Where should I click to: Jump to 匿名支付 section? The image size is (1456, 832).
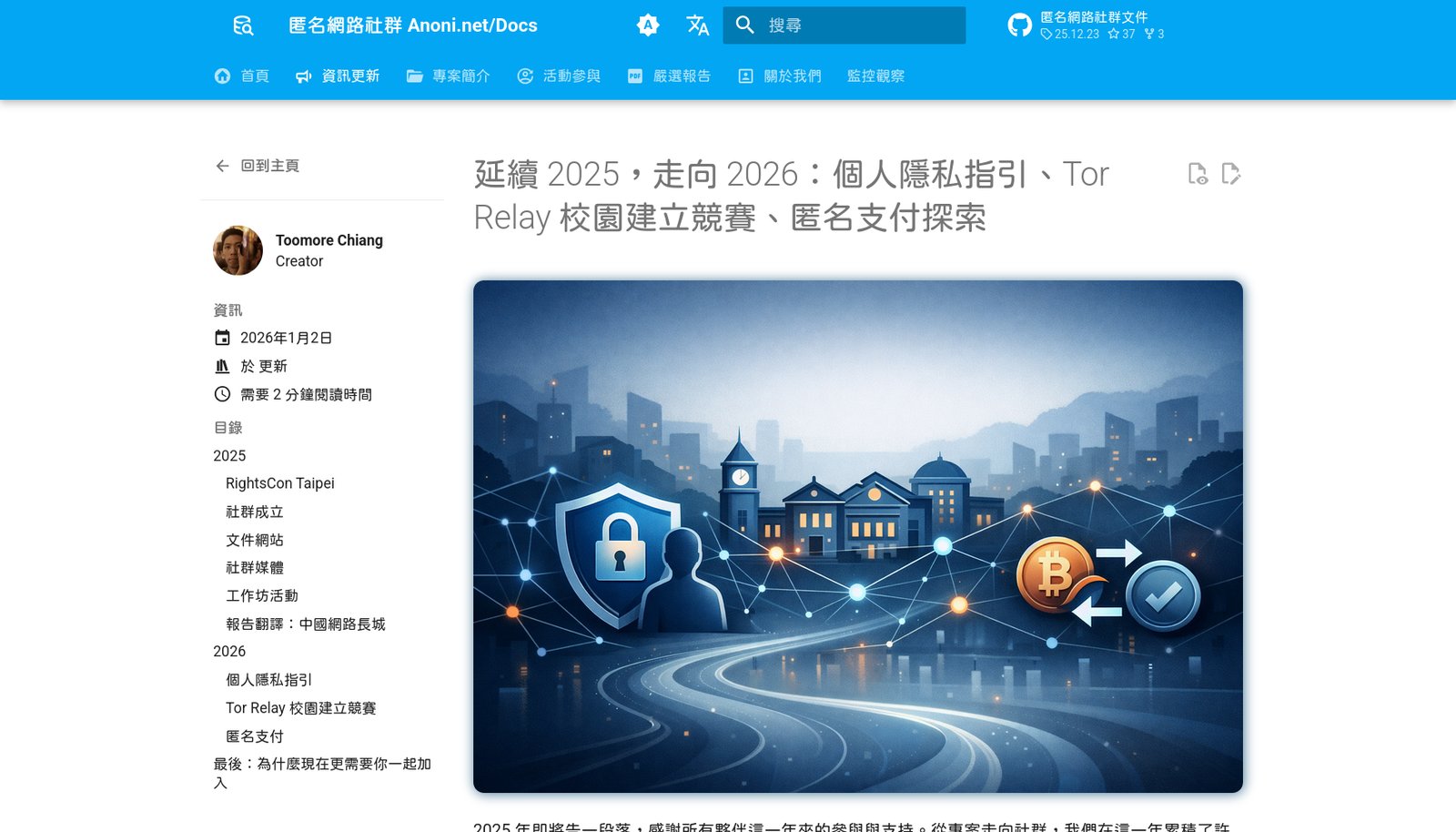(255, 736)
